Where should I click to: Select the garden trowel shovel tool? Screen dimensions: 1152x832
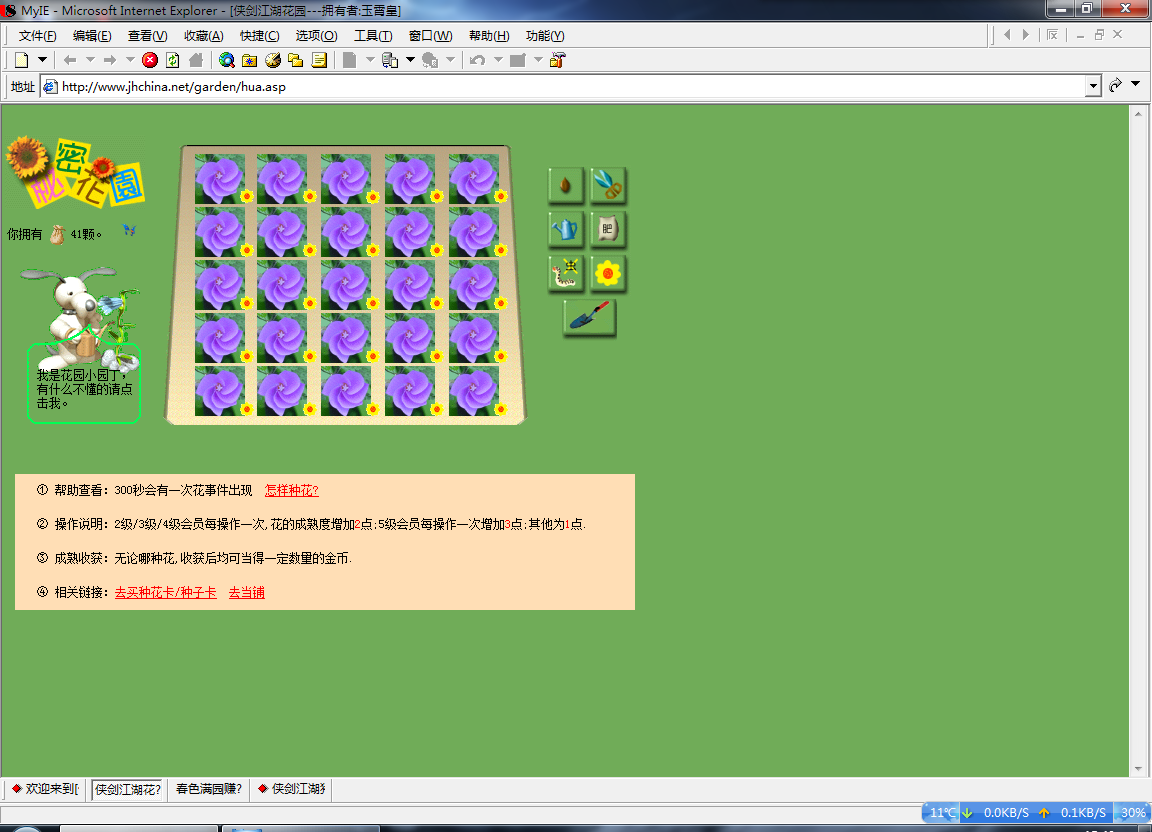pyautogui.click(x=589, y=317)
